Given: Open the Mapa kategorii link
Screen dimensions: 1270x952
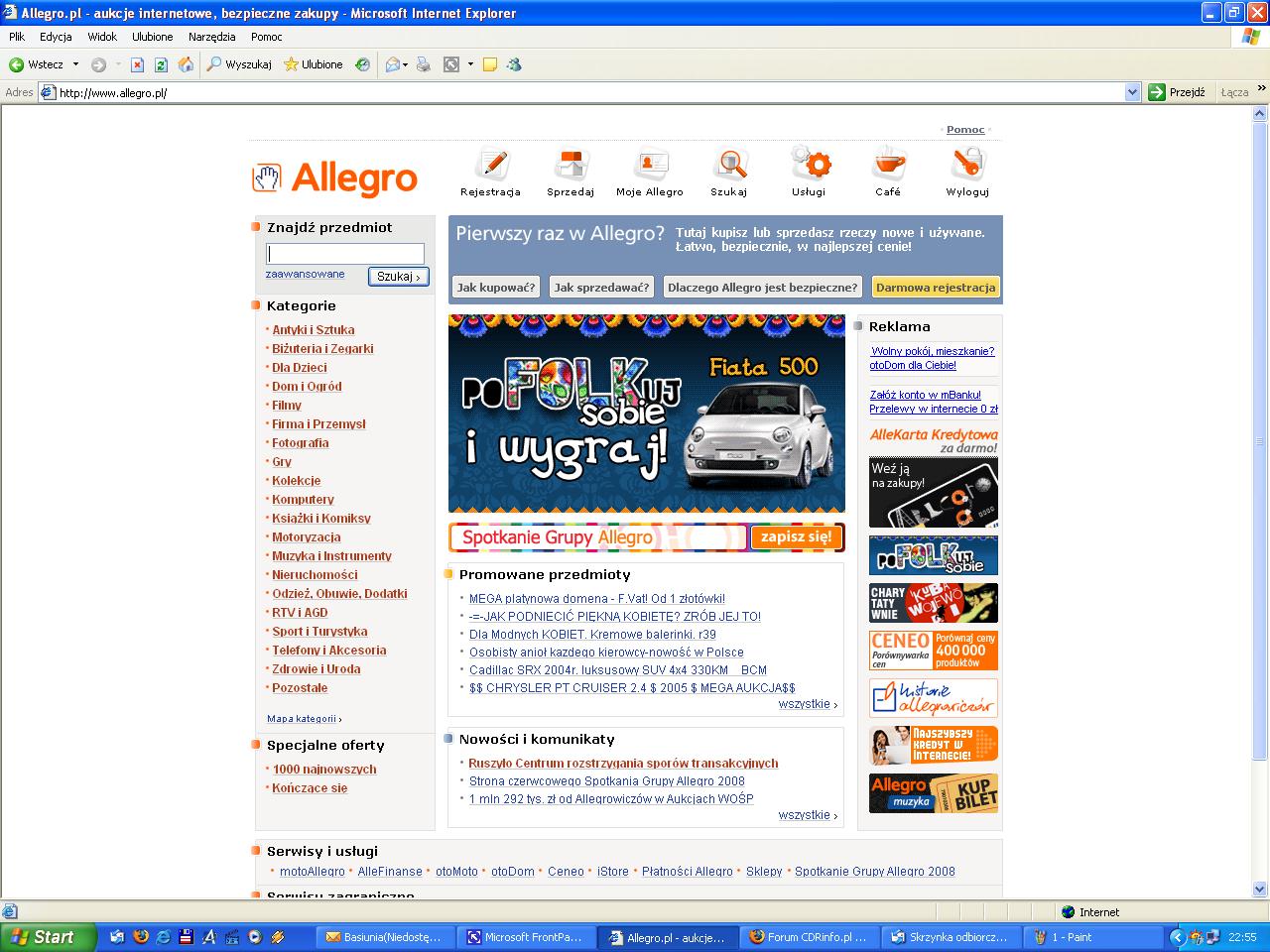Looking at the screenshot, I should click(302, 719).
